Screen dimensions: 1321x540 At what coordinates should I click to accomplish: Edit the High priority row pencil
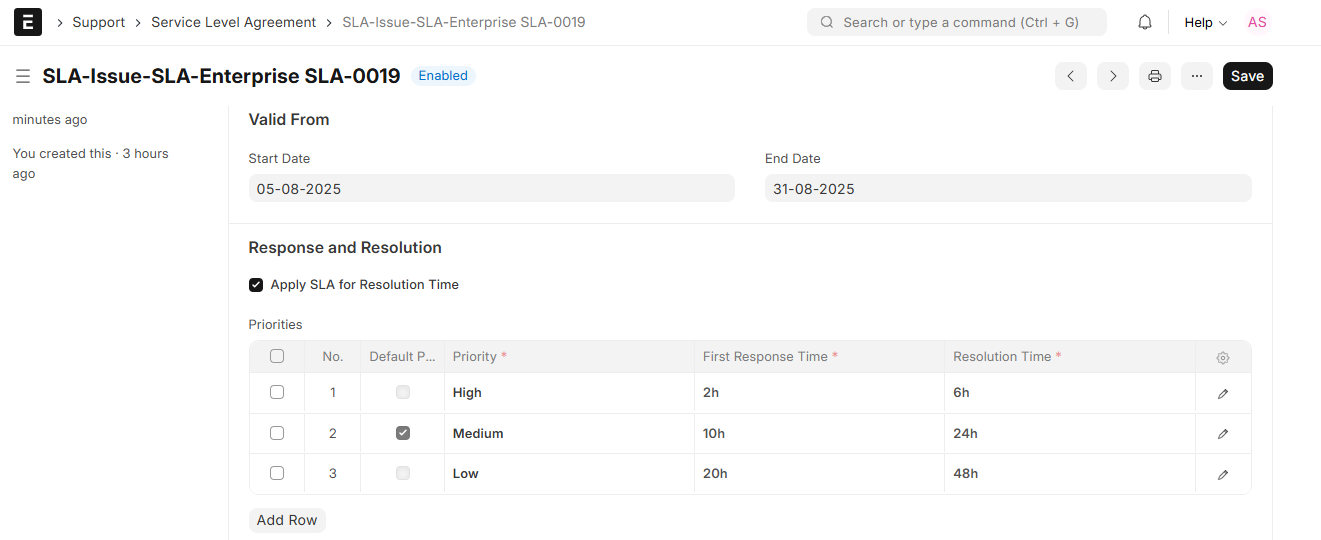[1223, 394]
